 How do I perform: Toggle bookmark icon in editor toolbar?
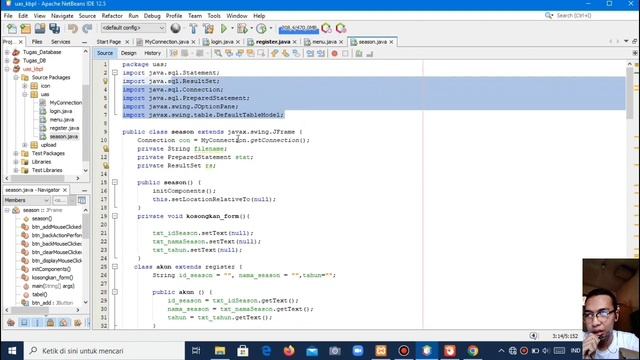296,53
